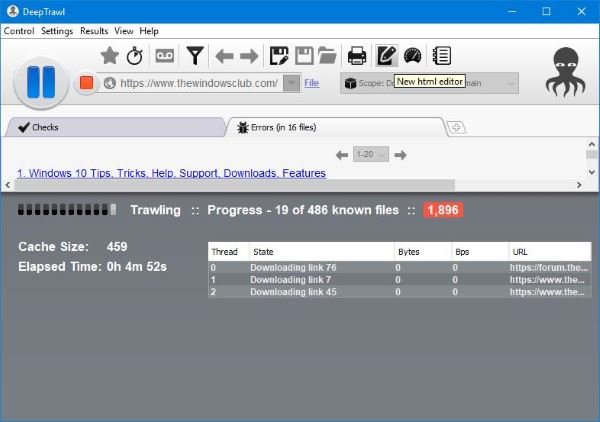The image size is (600, 422).
Task: Stop the trawl with the red square
Action: click(x=86, y=83)
